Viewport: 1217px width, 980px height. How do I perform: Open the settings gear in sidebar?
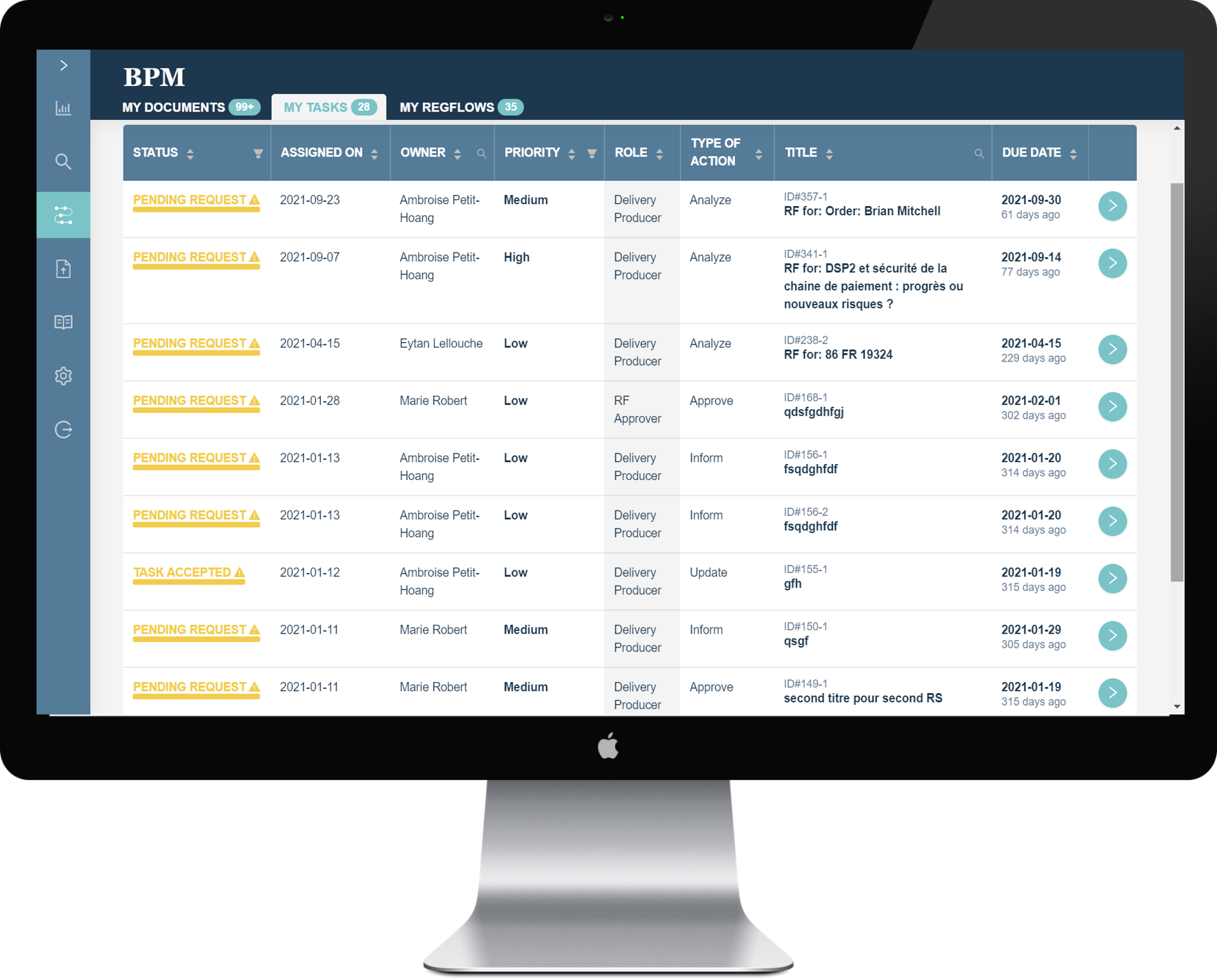(63, 376)
